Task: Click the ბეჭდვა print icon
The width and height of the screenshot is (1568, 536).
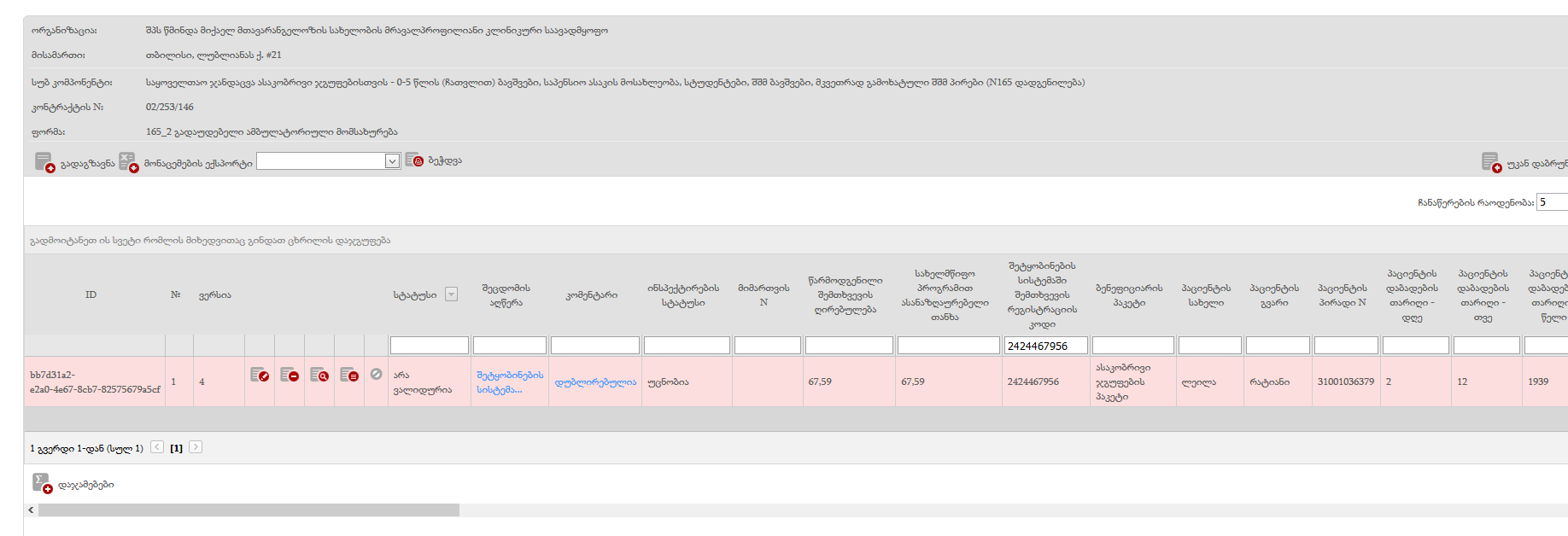Action: point(414,160)
